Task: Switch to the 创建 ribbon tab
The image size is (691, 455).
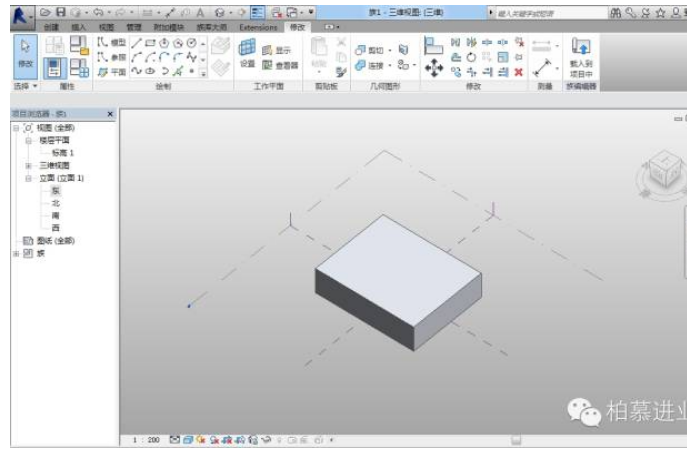Action: click(51, 27)
